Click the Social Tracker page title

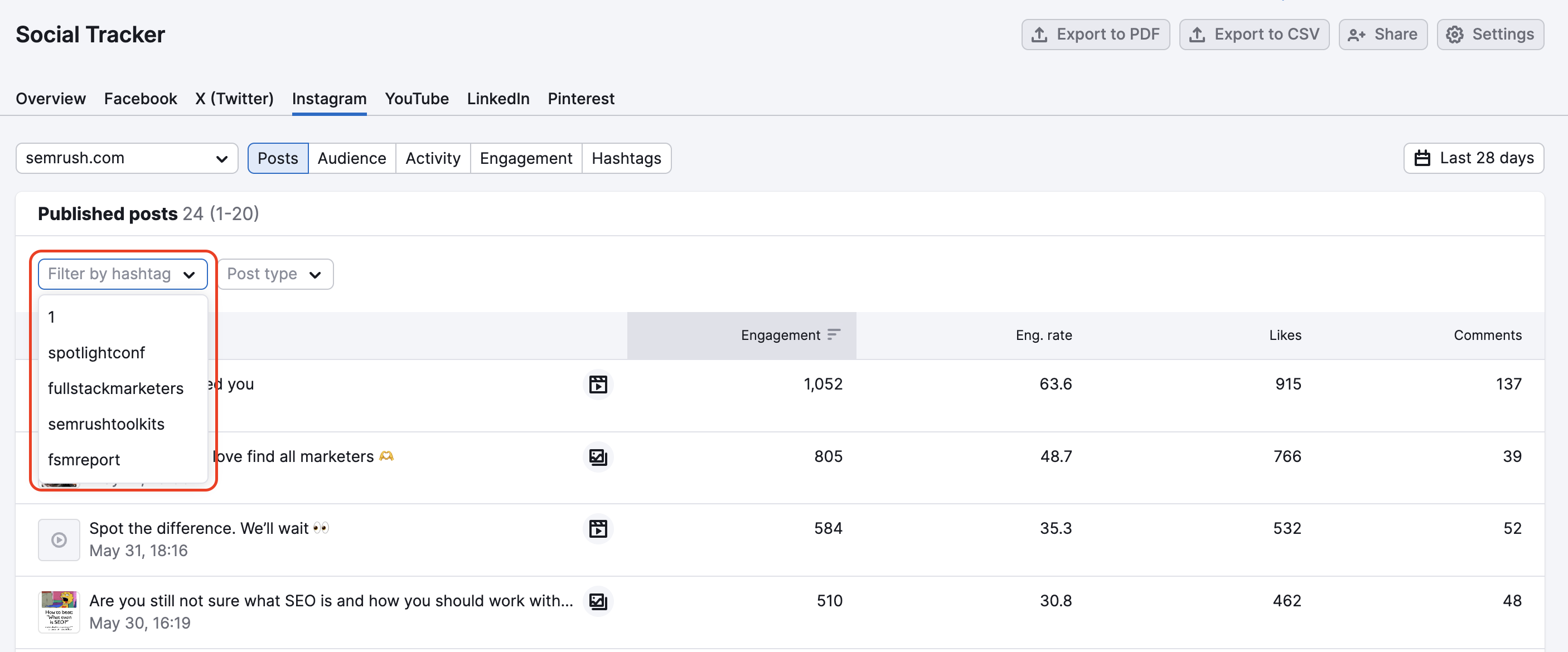[x=90, y=35]
